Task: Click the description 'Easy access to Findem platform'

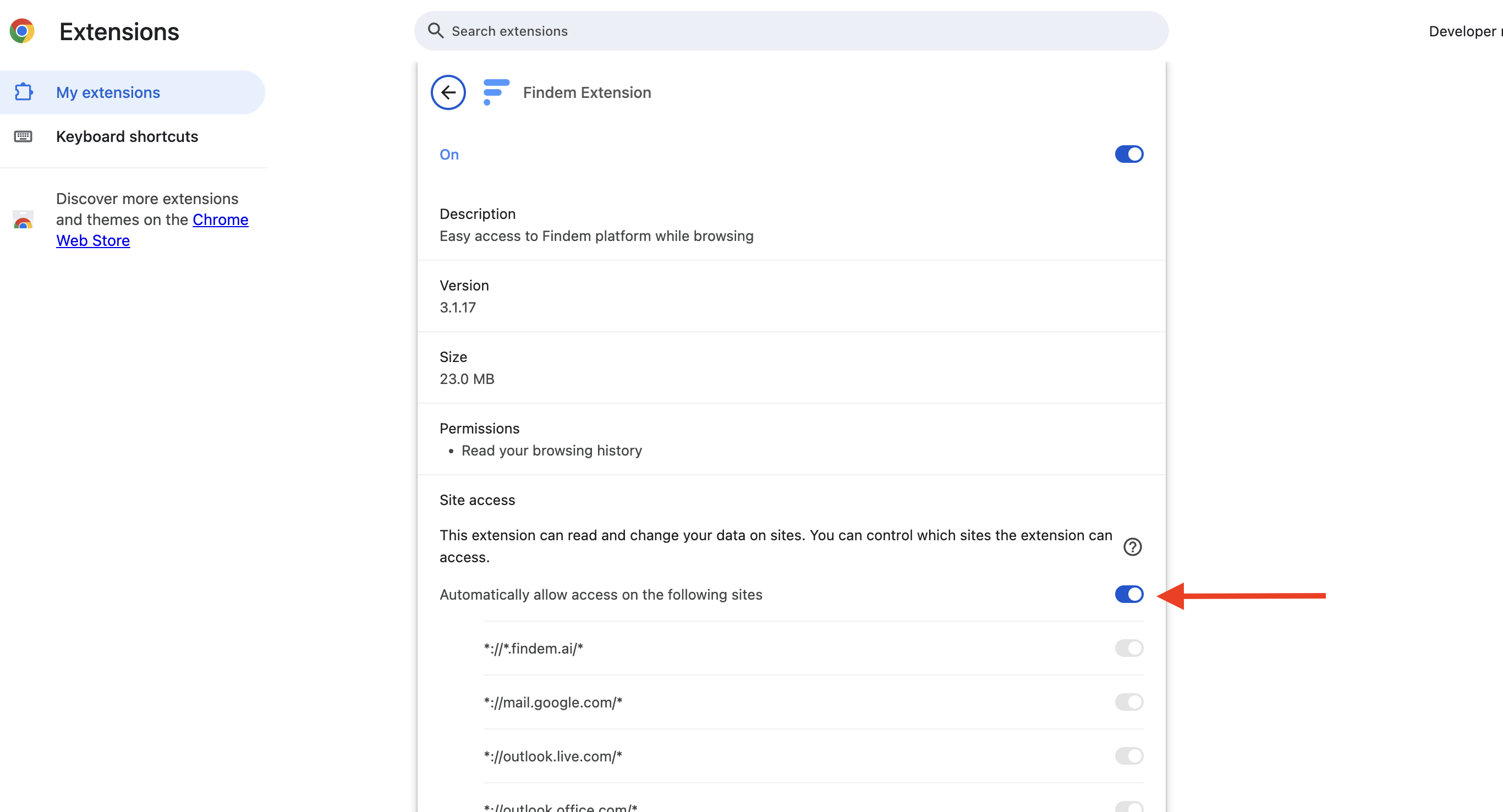Action: pyautogui.click(x=596, y=235)
